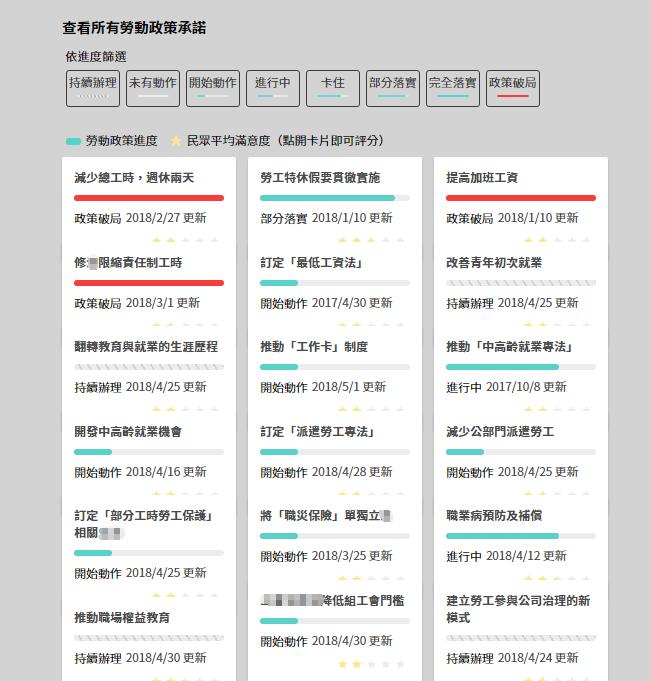Viewport: 651px width, 681px height.
Task: Click first rating star under 降低組工會門檻 card
Action: coord(343,664)
